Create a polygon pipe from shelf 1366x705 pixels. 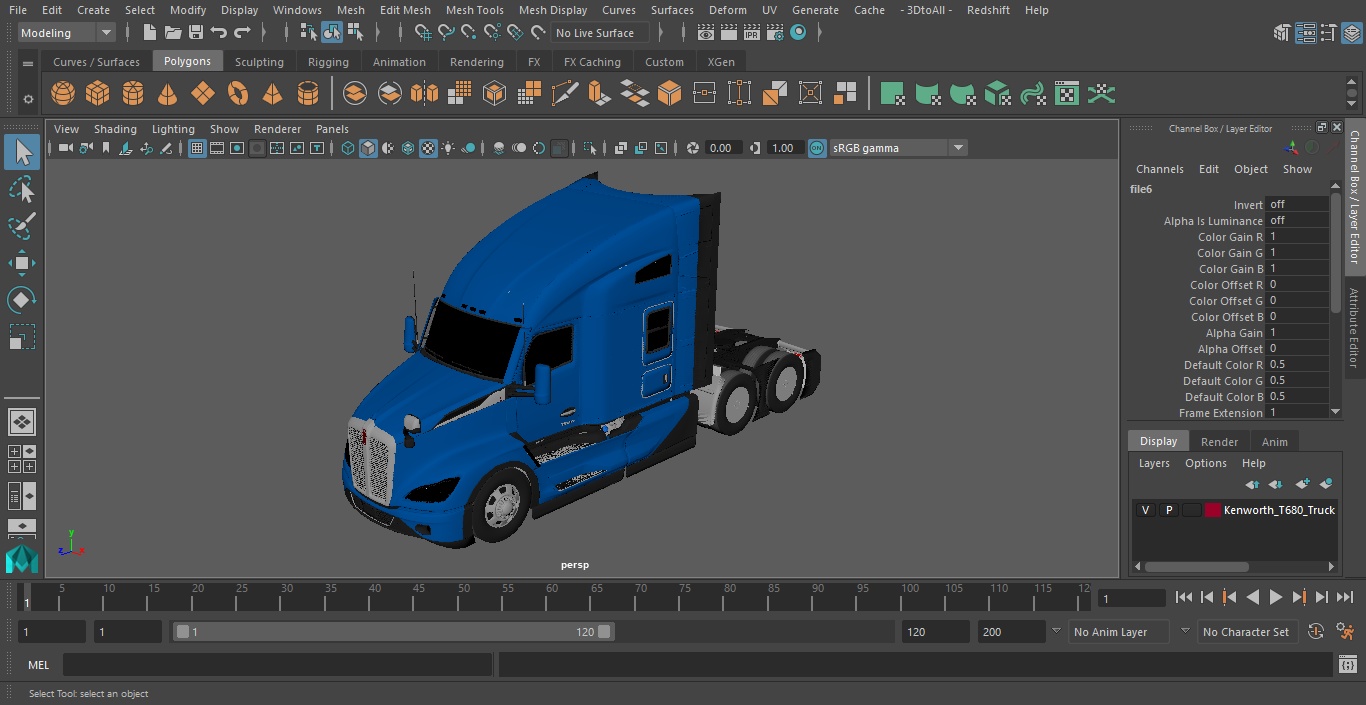point(308,94)
